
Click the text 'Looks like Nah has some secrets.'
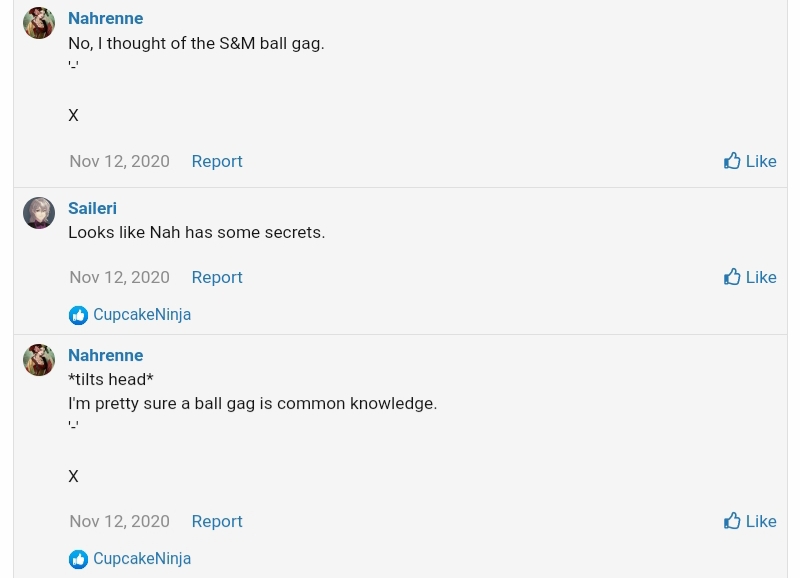[x=196, y=232]
